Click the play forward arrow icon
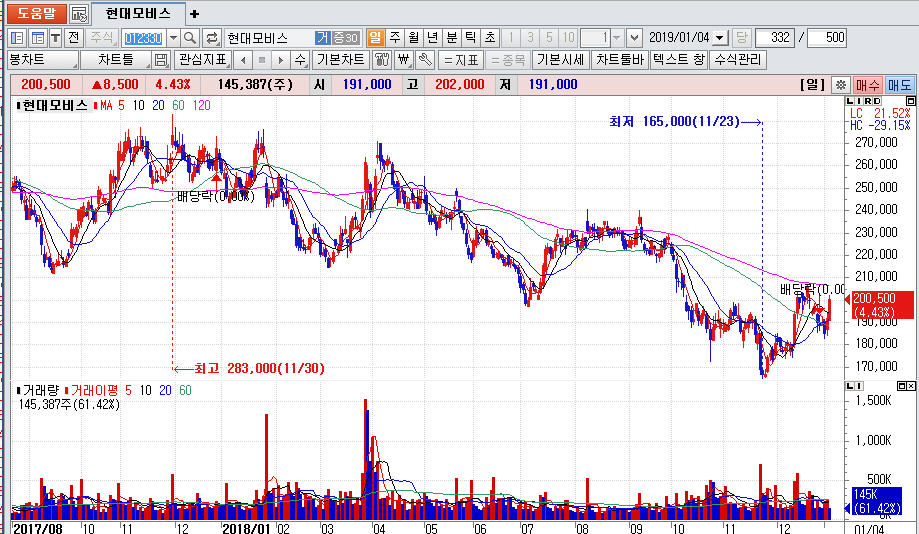The height and width of the screenshot is (534, 919). [x=280, y=60]
